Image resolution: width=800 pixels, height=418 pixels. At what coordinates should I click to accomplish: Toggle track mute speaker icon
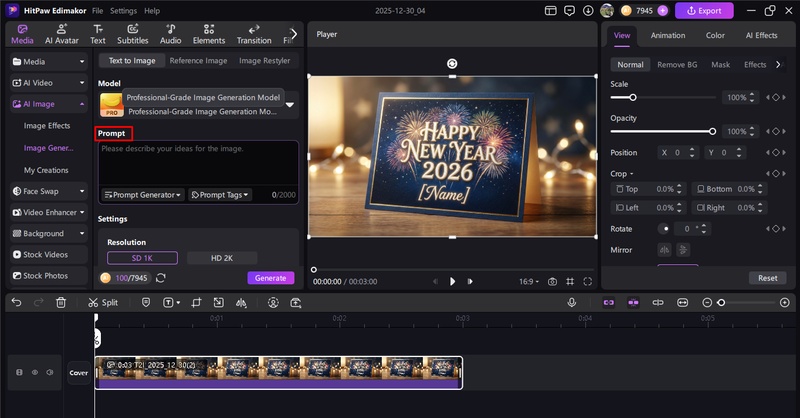tap(50, 373)
